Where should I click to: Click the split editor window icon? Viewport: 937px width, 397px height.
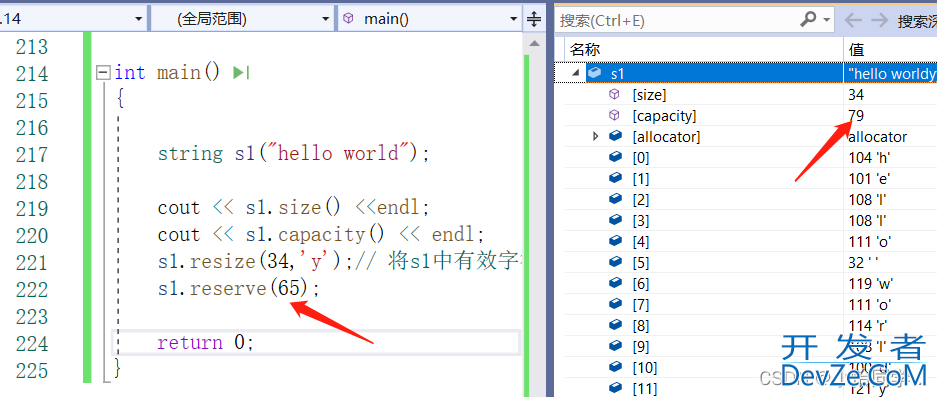click(534, 20)
